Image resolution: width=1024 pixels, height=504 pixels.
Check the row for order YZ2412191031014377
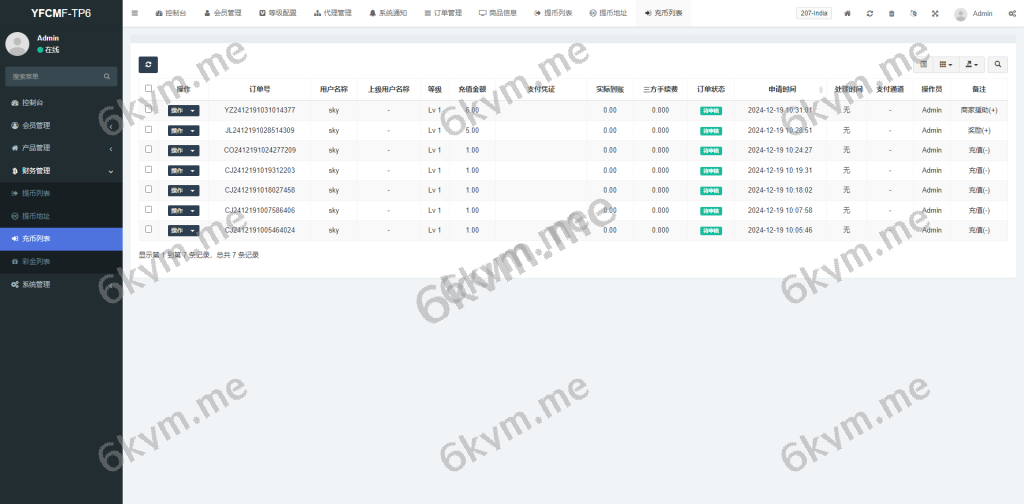[149, 109]
